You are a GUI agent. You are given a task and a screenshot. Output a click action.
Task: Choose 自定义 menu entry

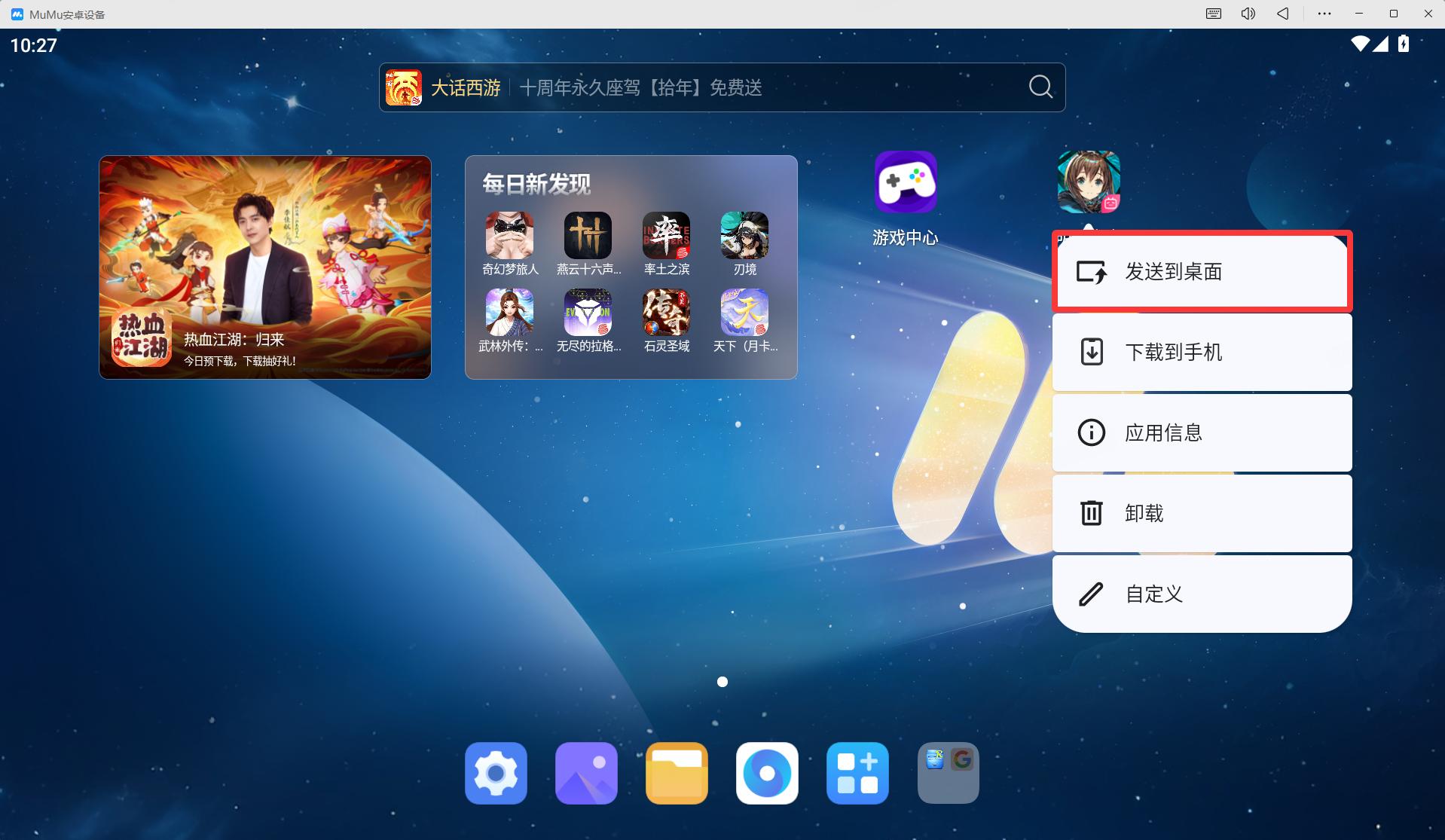coord(1202,594)
